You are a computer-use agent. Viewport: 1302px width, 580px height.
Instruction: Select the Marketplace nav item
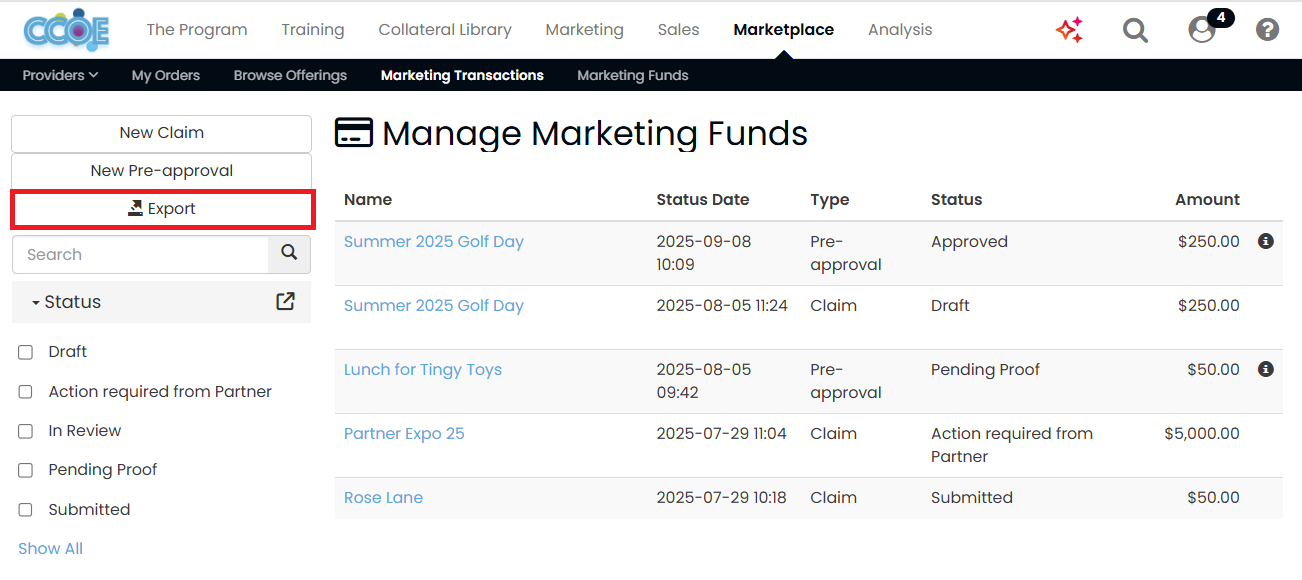(x=784, y=30)
